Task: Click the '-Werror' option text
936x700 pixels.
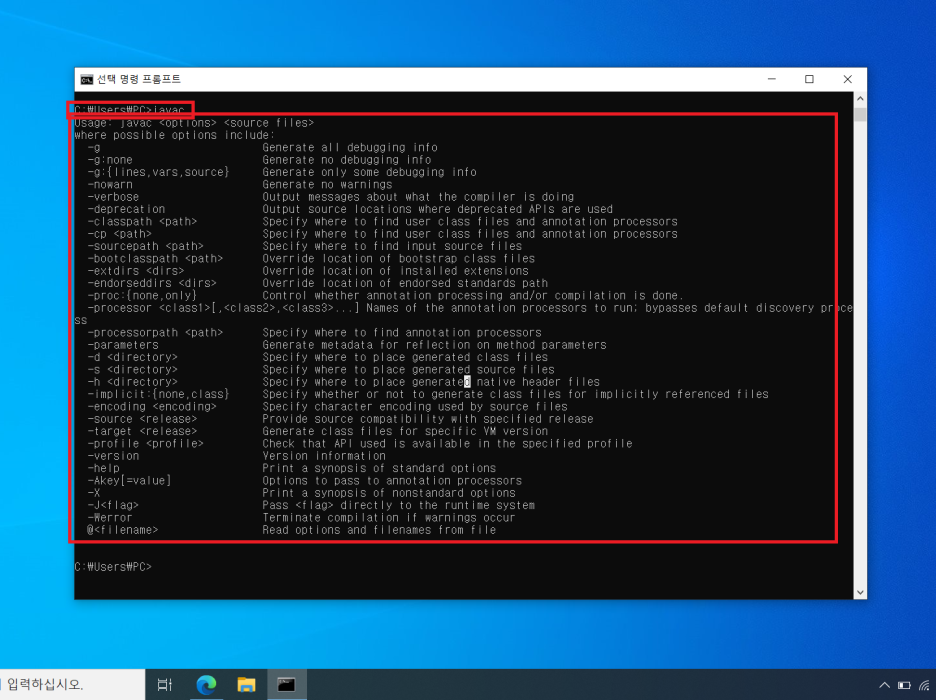Action: pyautogui.click(x=110, y=518)
